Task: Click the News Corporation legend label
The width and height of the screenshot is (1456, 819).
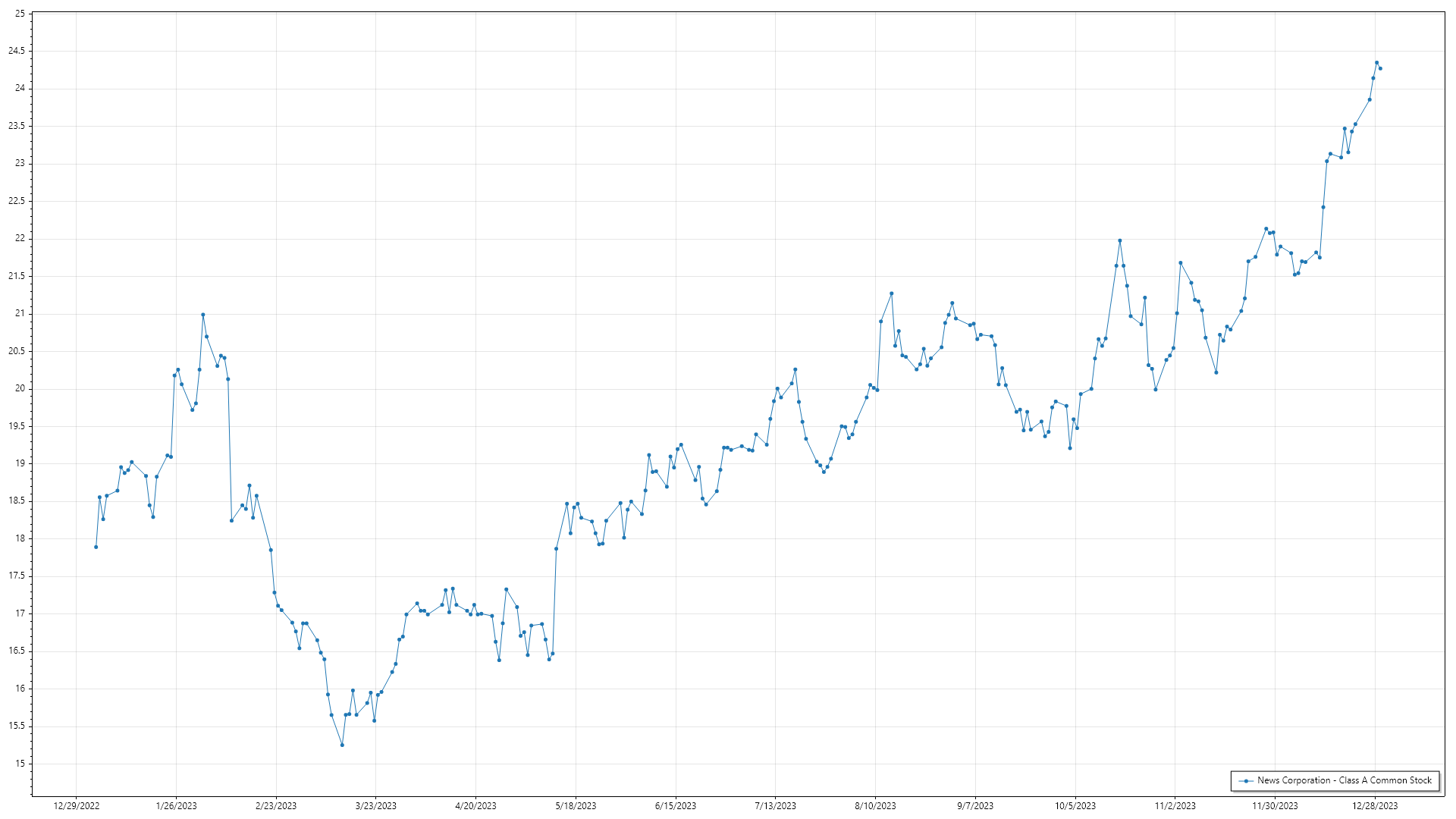Action: click(1344, 780)
